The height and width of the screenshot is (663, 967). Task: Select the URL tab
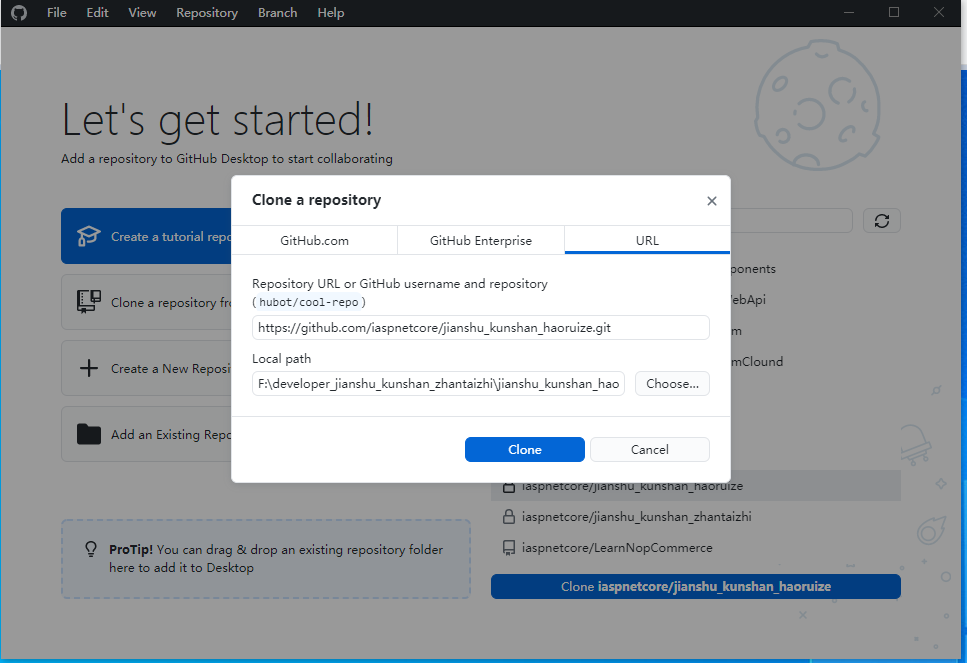tap(648, 241)
